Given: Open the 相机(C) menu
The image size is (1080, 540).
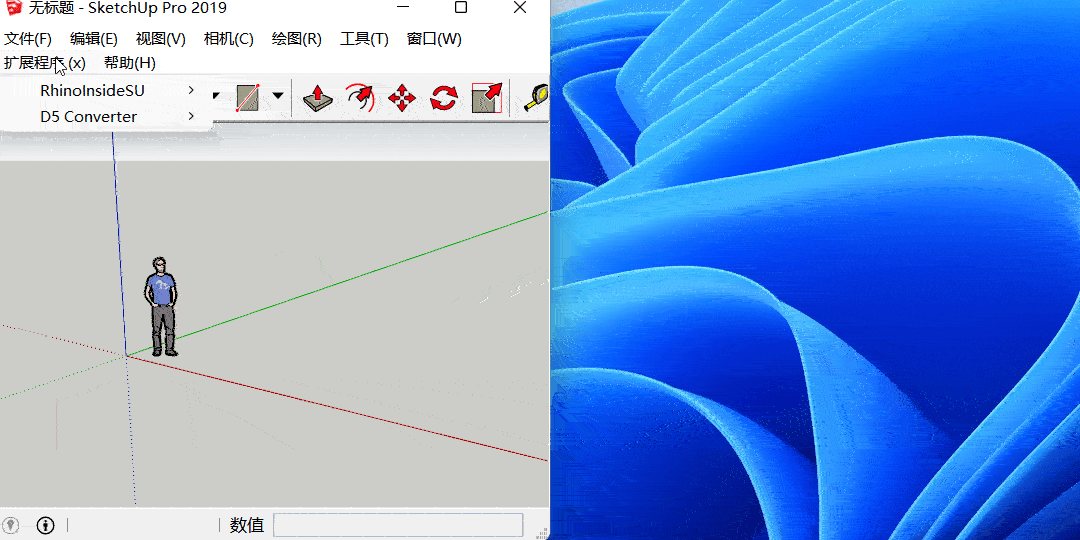Looking at the screenshot, I should [x=229, y=39].
